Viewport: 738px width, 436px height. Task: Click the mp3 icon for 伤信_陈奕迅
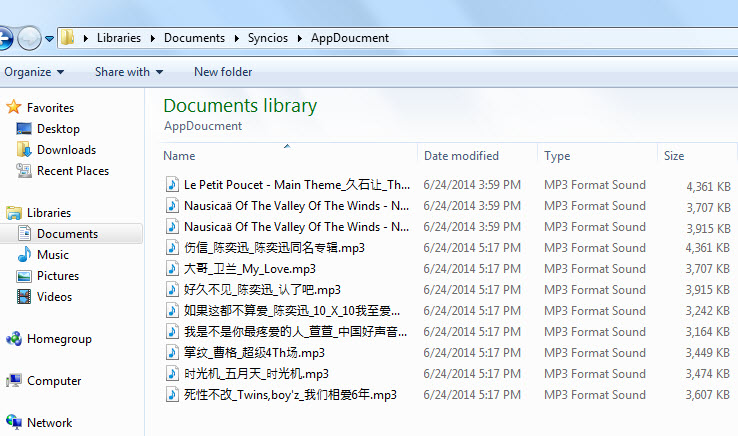click(x=172, y=248)
